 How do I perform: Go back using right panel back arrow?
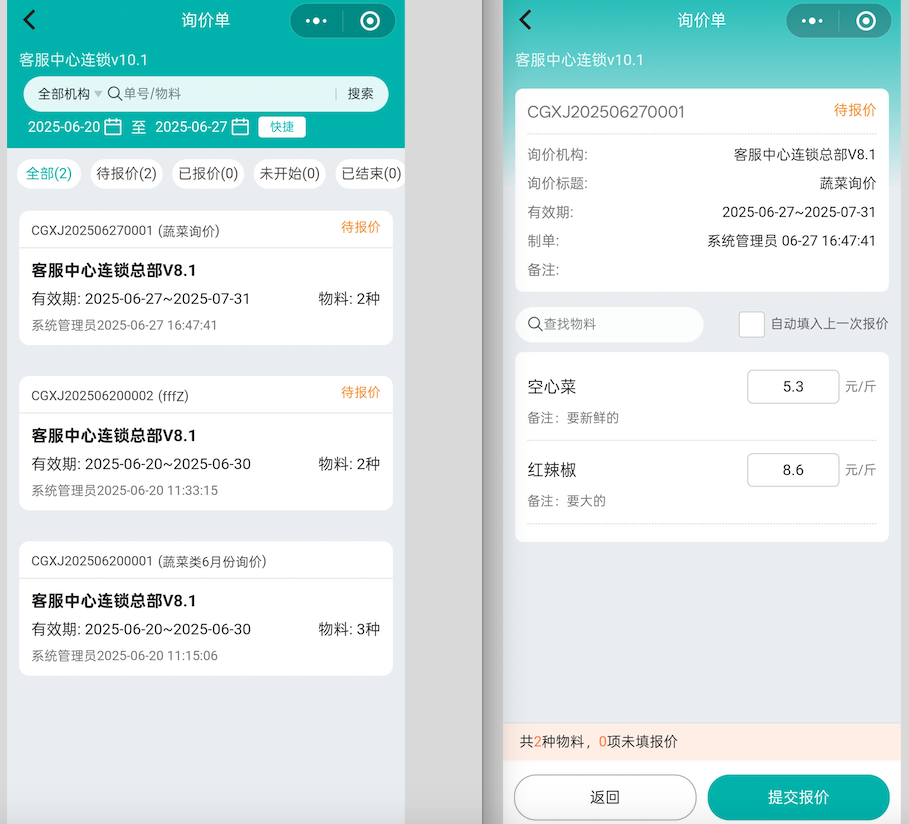coord(526,20)
